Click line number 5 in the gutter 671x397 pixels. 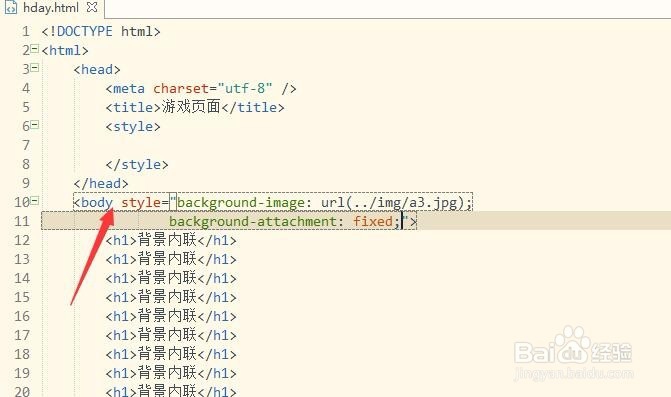[26, 107]
